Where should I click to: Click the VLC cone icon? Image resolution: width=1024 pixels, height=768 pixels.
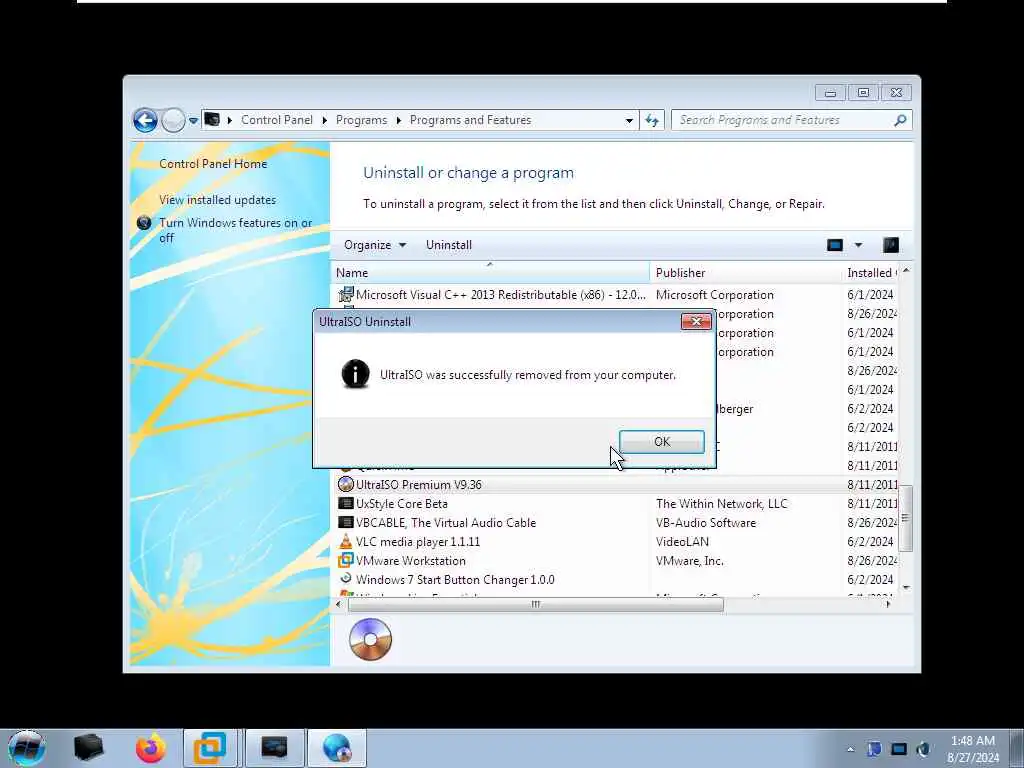(345, 541)
